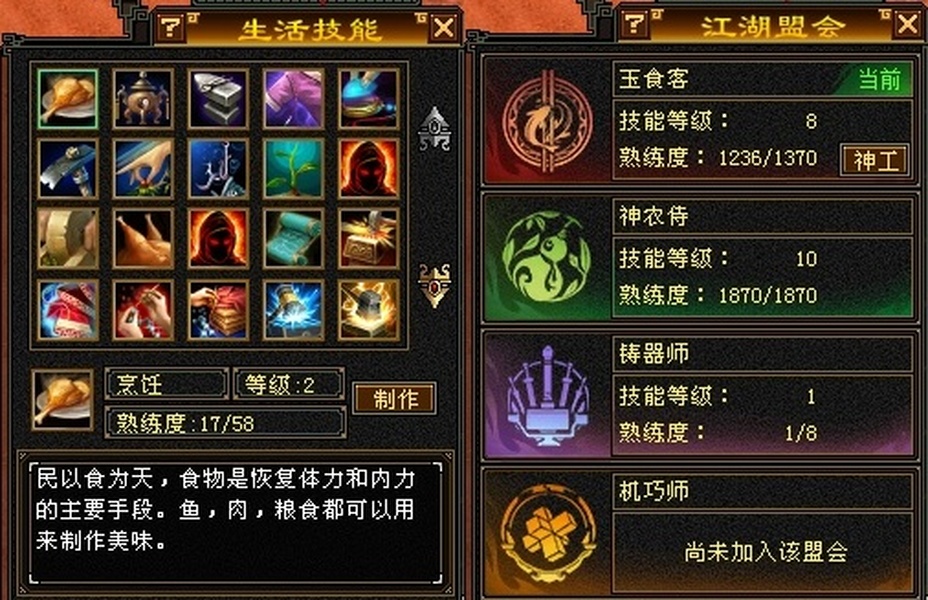Select the blue scroll skill icon
This screenshot has height=600, width=928.
click(294, 238)
